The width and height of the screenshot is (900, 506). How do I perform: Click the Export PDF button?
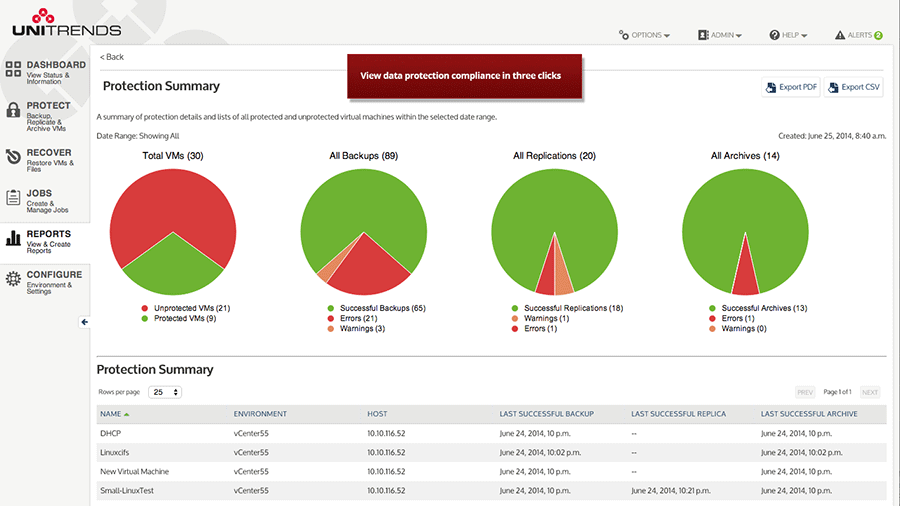[791, 87]
